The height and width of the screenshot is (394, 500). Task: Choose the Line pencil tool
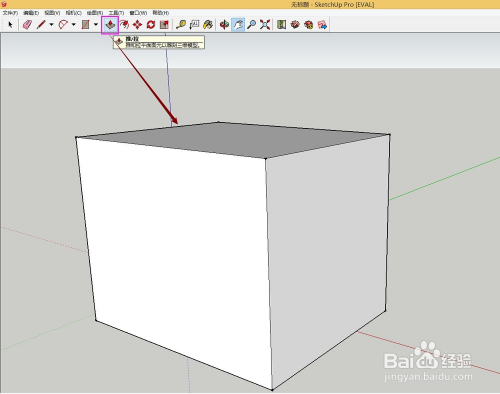(x=41, y=25)
